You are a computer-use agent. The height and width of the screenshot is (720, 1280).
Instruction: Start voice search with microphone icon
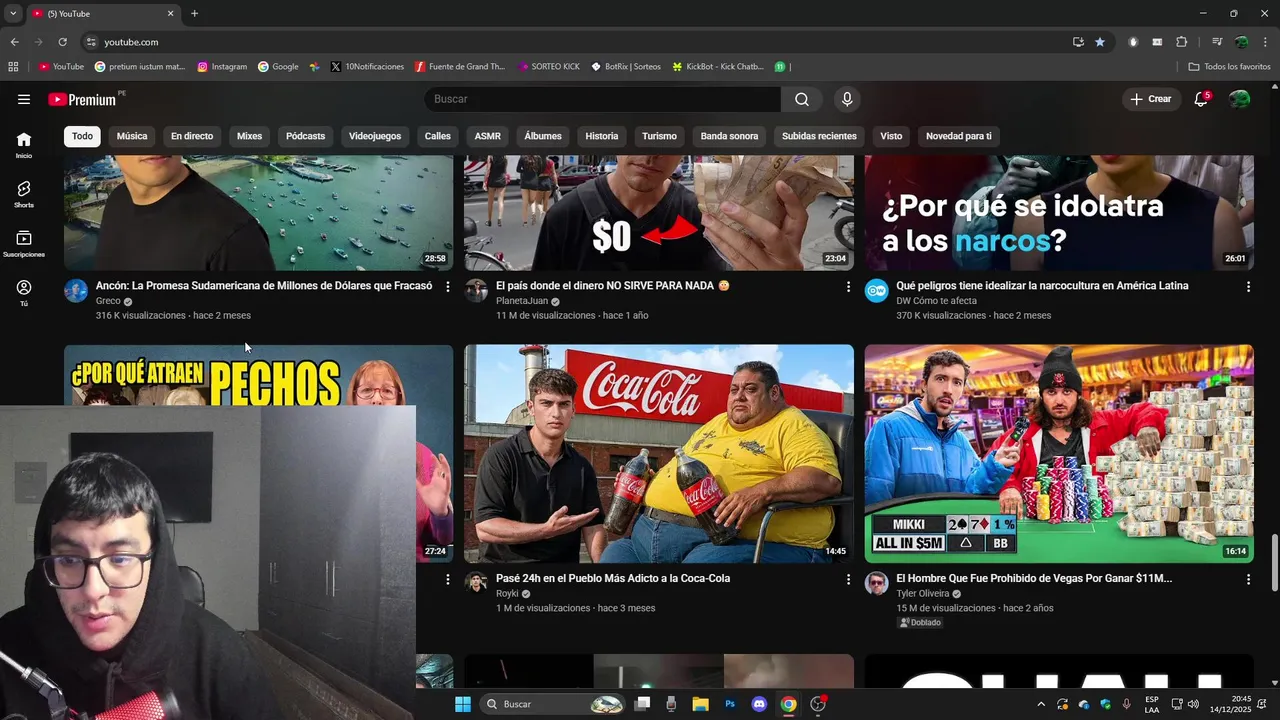(847, 99)
